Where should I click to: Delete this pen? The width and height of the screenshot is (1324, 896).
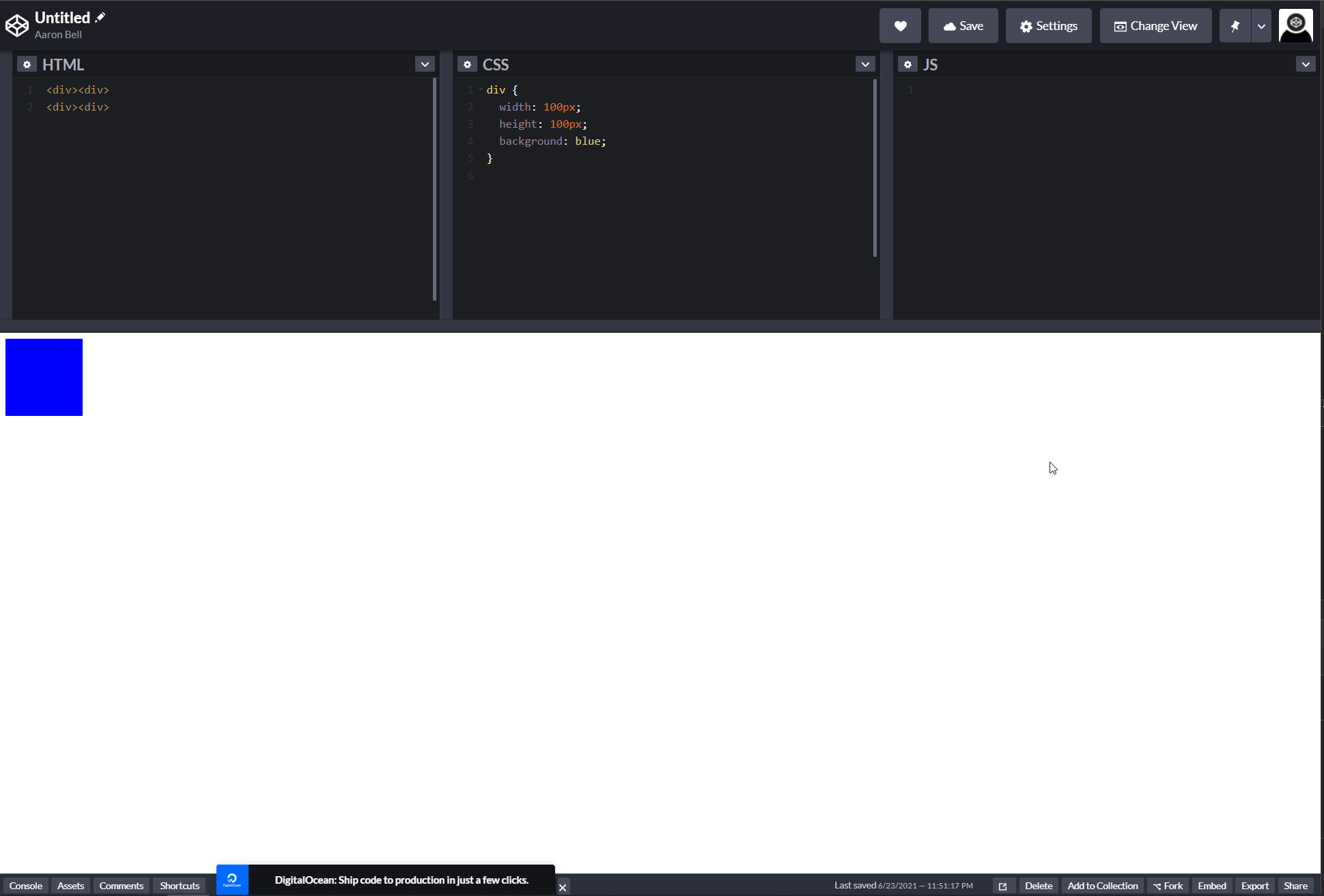pos(1039,886)
